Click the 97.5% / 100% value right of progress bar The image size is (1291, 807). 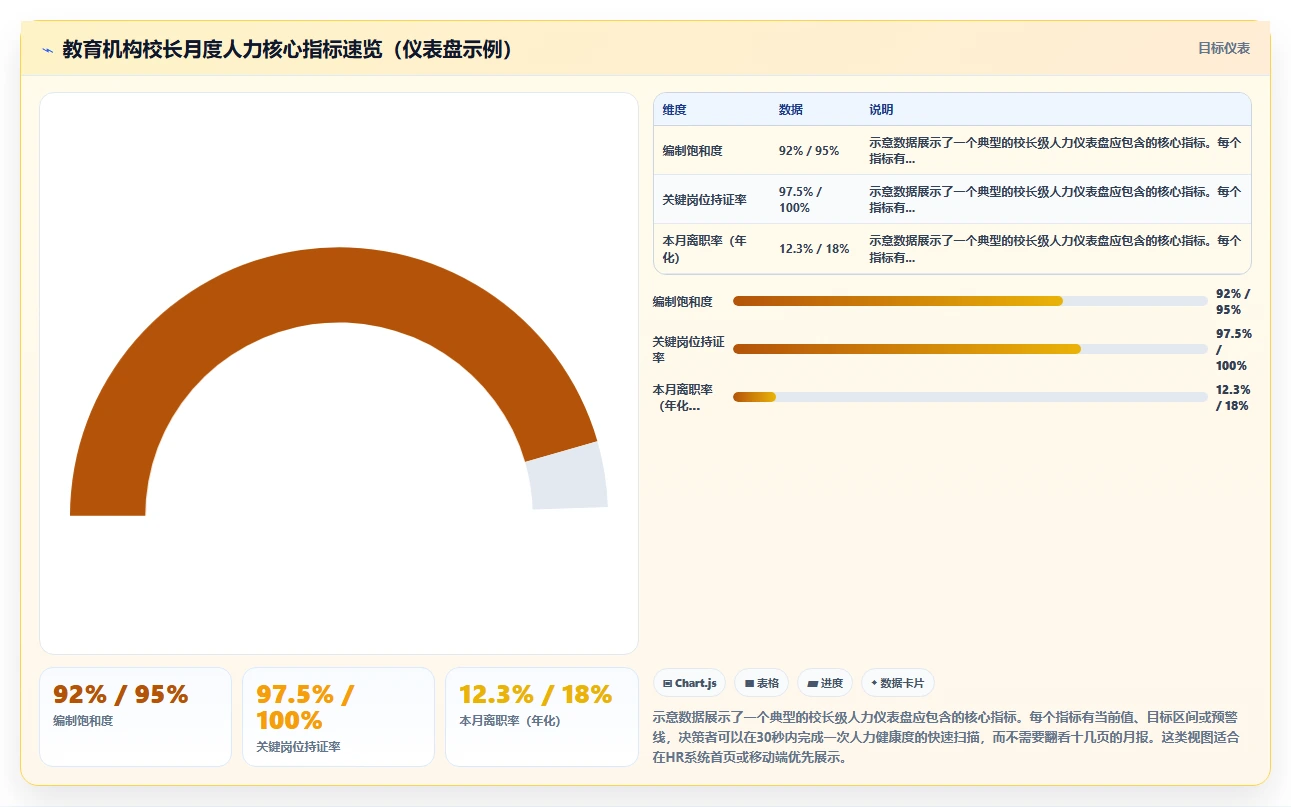(x=1233, y=349)
